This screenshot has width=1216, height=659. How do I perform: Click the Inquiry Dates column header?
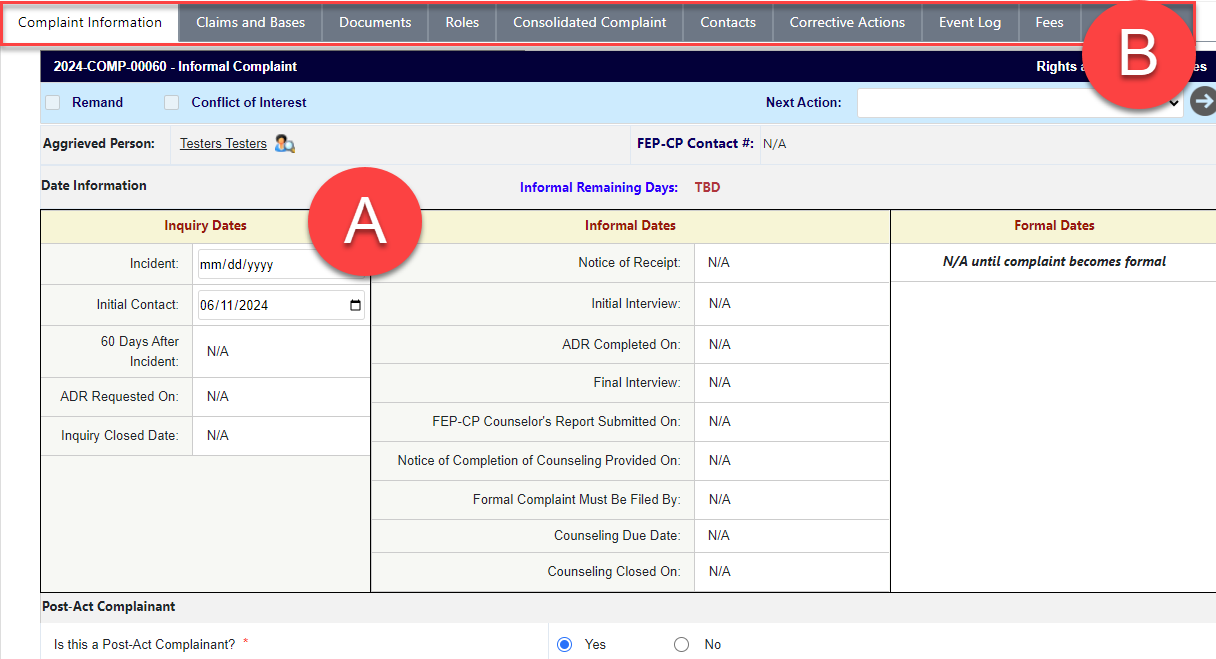(x=205, y=226)
